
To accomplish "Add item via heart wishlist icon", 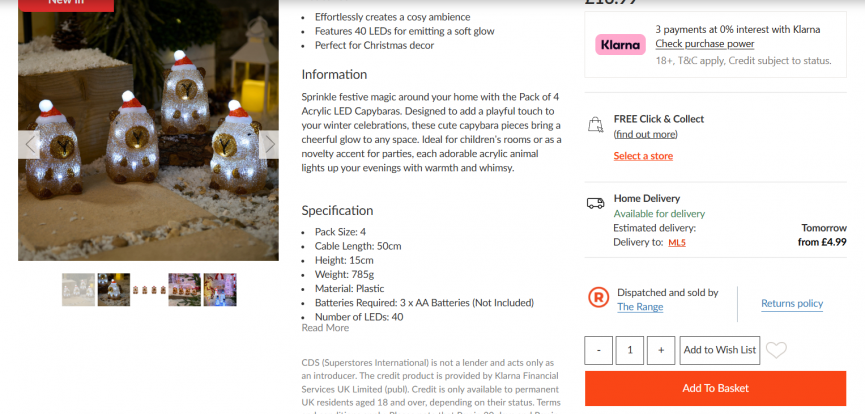I will [776, 350].
